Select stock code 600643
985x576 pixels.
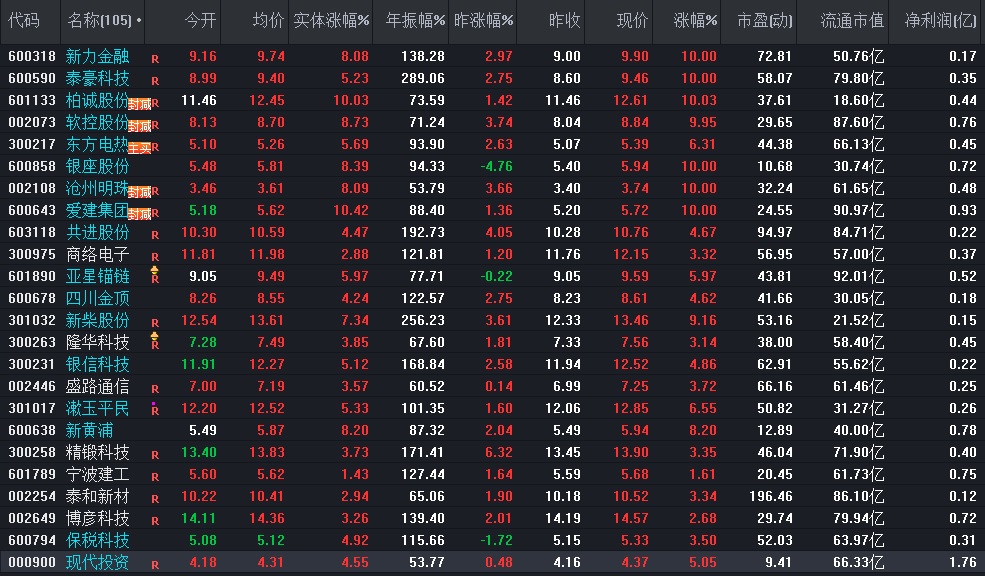click(32, 210)
